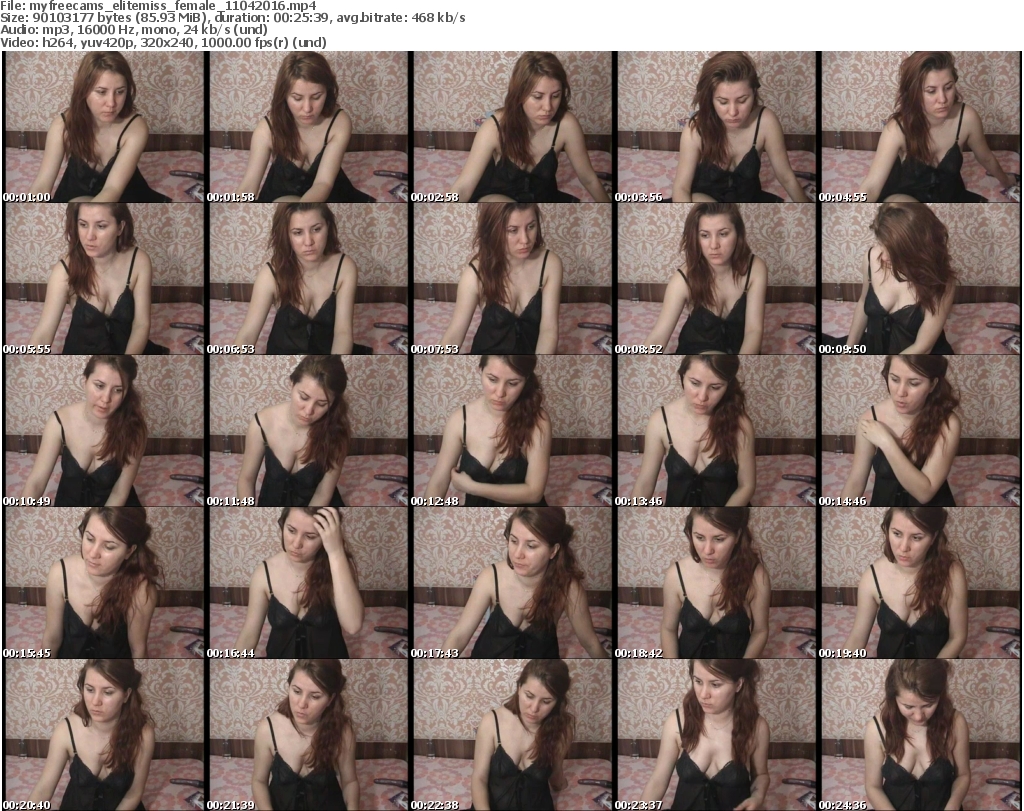Select the thumbnail stamped 00:18:42
Viewport: 1024px width, 811px height.
716,583
